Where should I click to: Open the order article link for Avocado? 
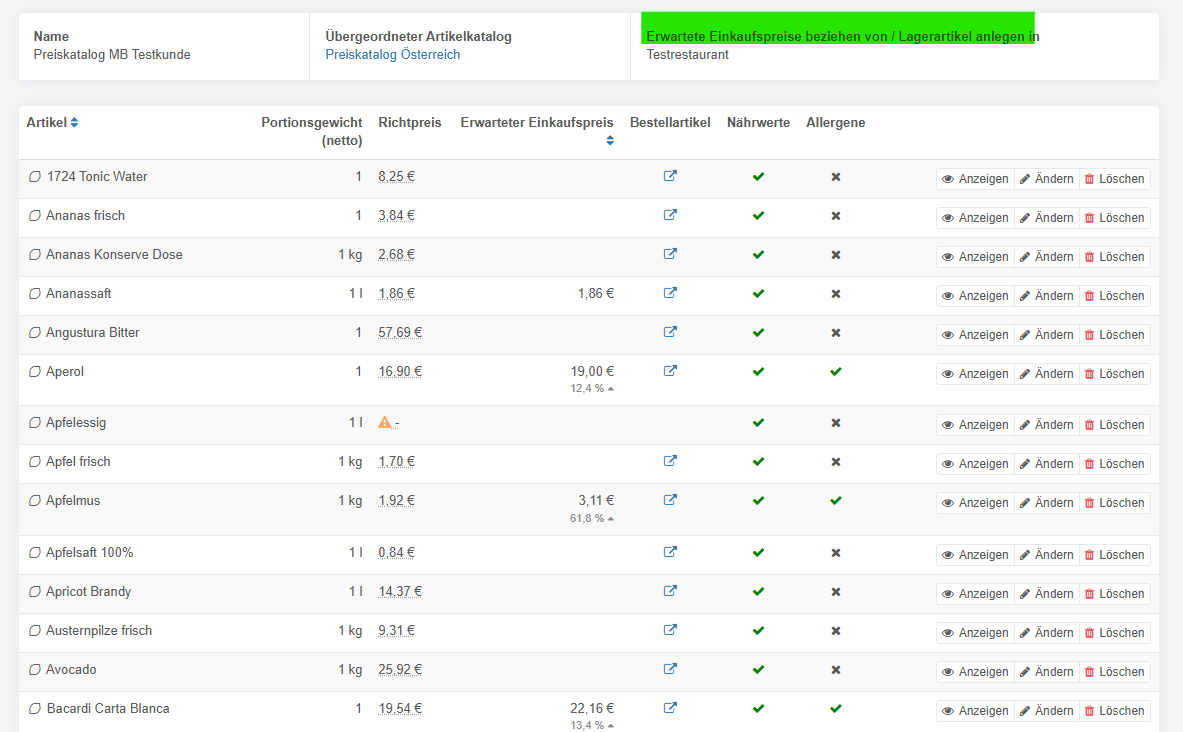click(x=670, y=669)
